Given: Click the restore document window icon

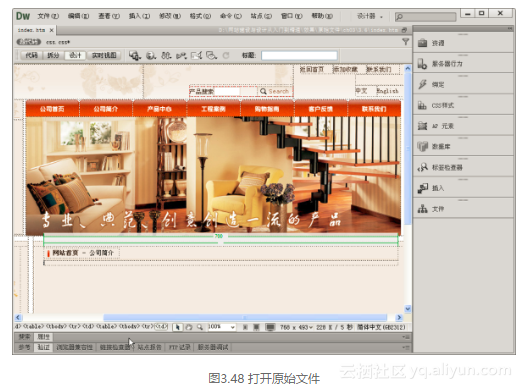Looking at the screenshot, I should [x=404, y=30].
